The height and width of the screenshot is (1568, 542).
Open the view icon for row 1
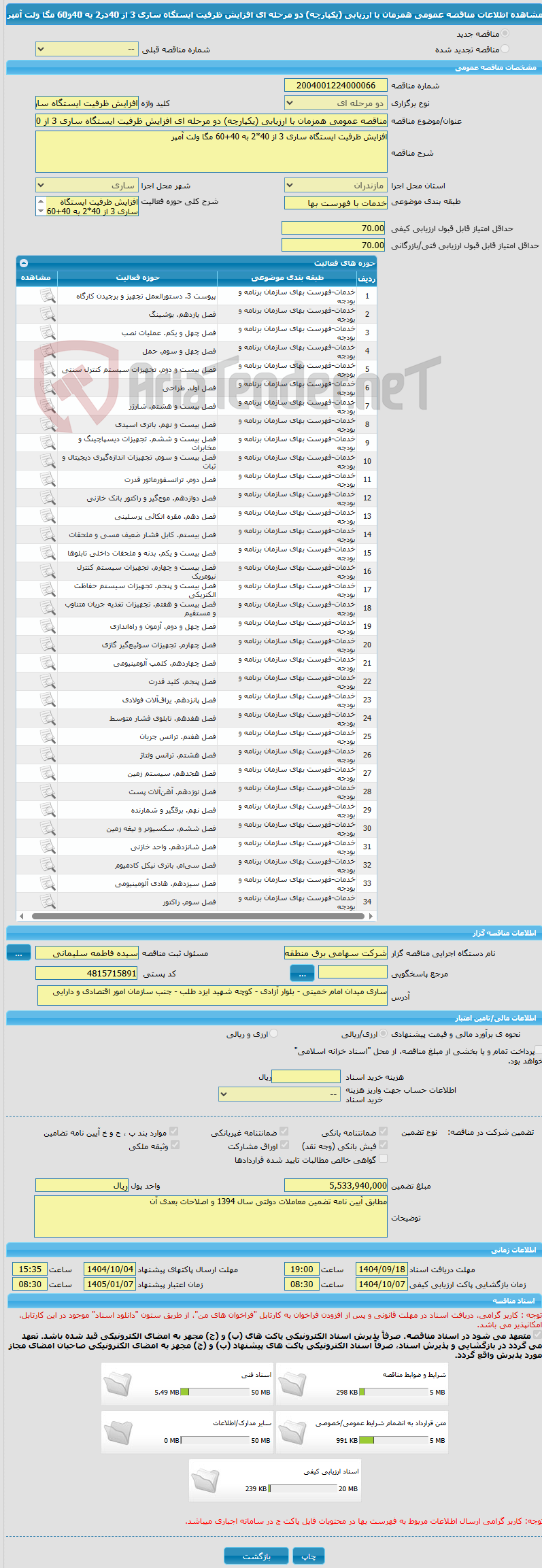(x=48, y=296)
